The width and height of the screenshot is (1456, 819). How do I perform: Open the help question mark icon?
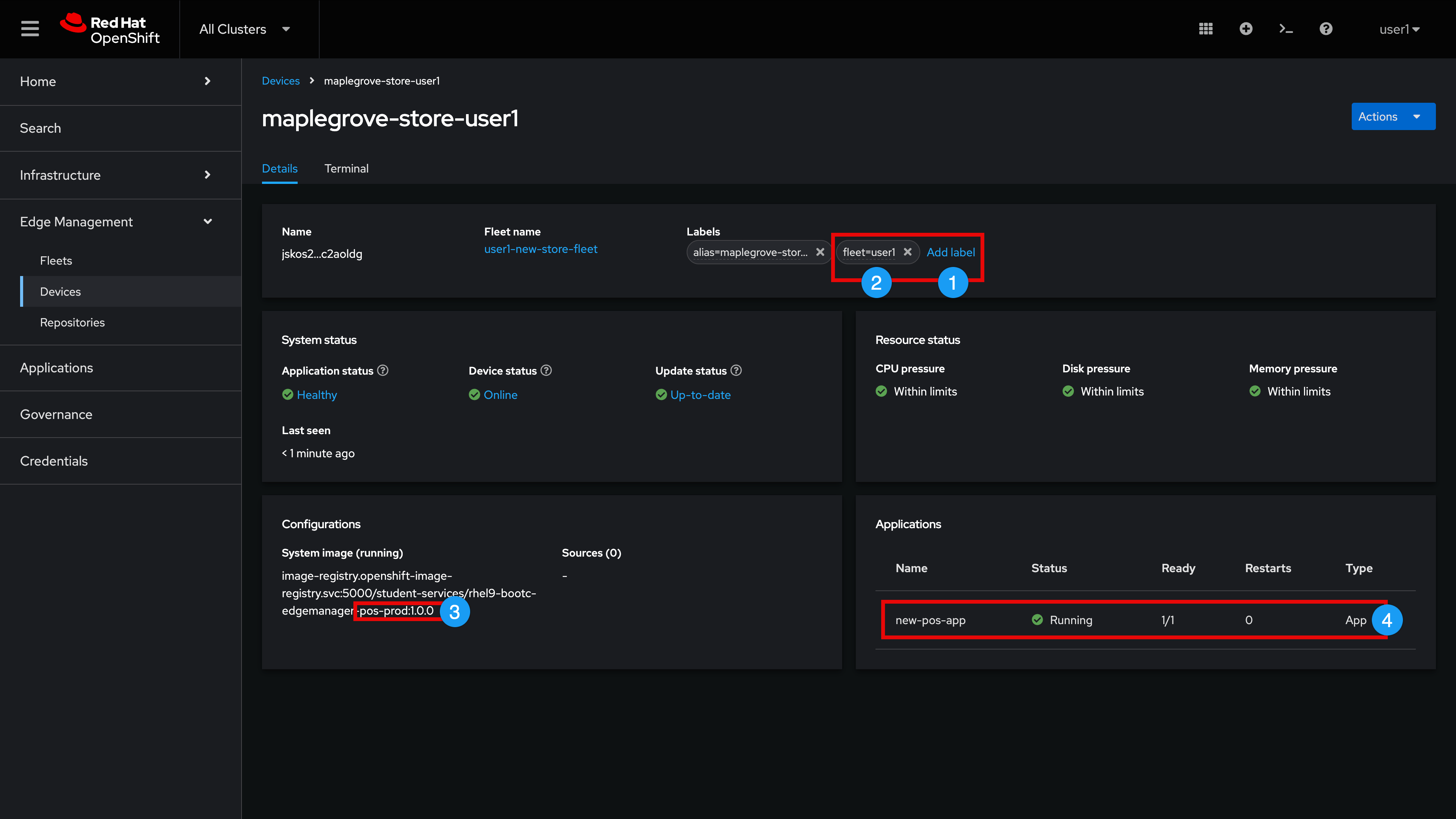pyautogui.click(x=1326, y=29)
